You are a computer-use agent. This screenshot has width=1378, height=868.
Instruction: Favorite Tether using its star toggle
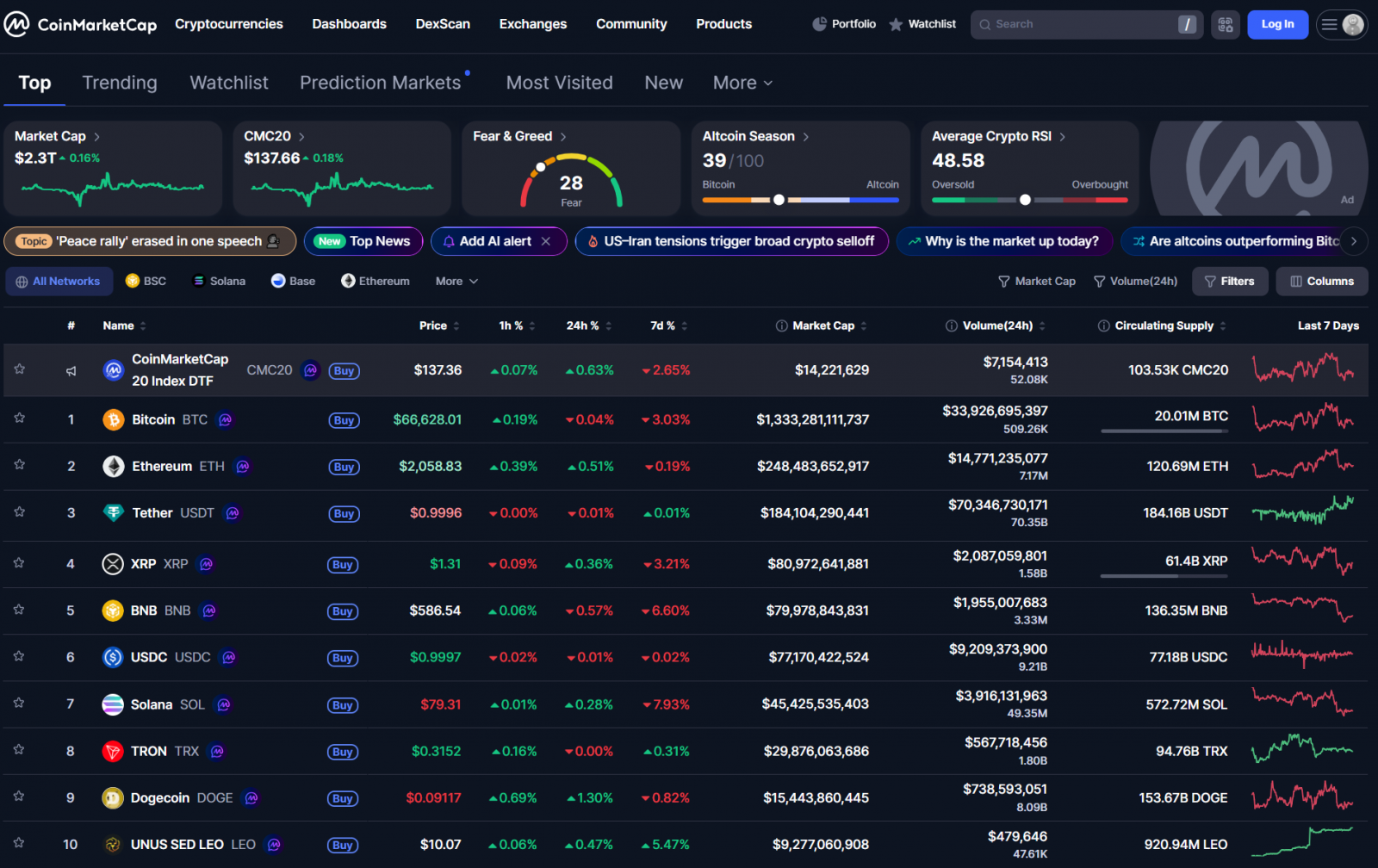click(19, 512)
